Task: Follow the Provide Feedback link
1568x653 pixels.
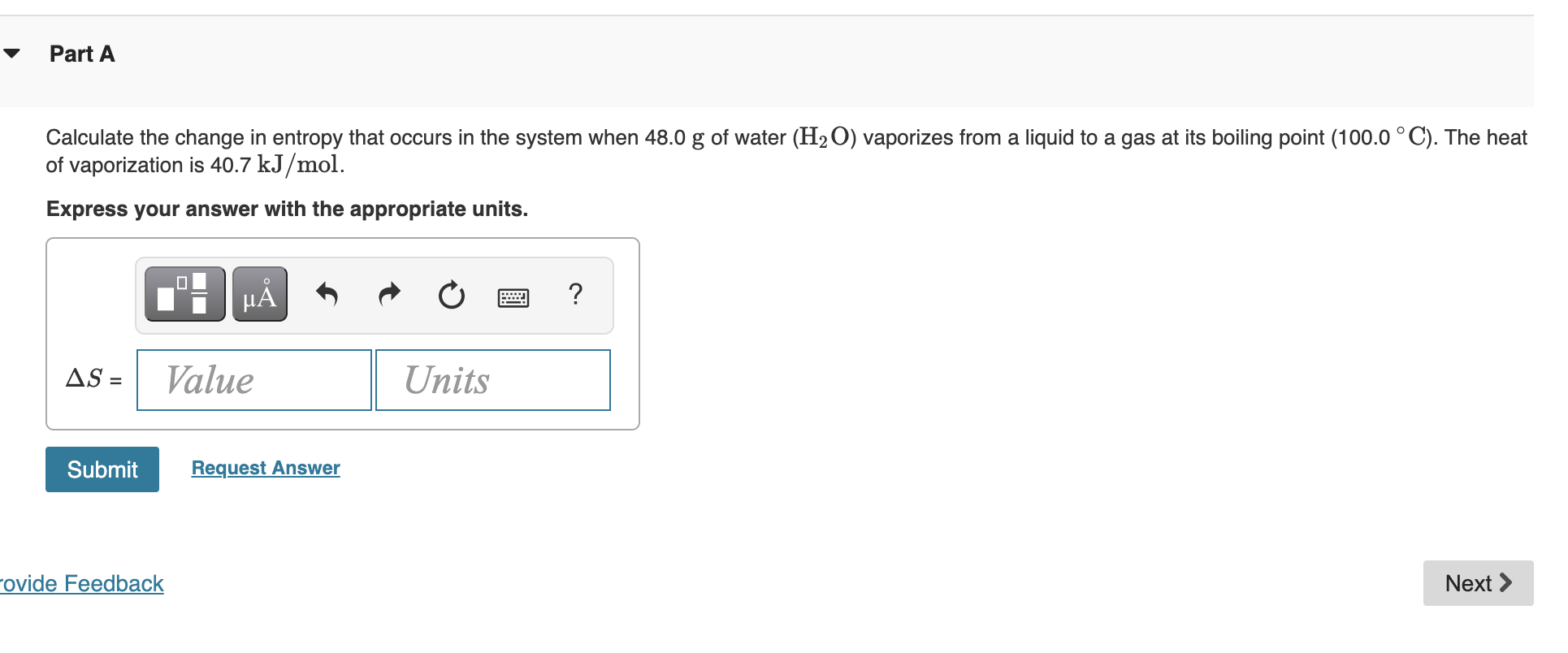Action: 81,583
